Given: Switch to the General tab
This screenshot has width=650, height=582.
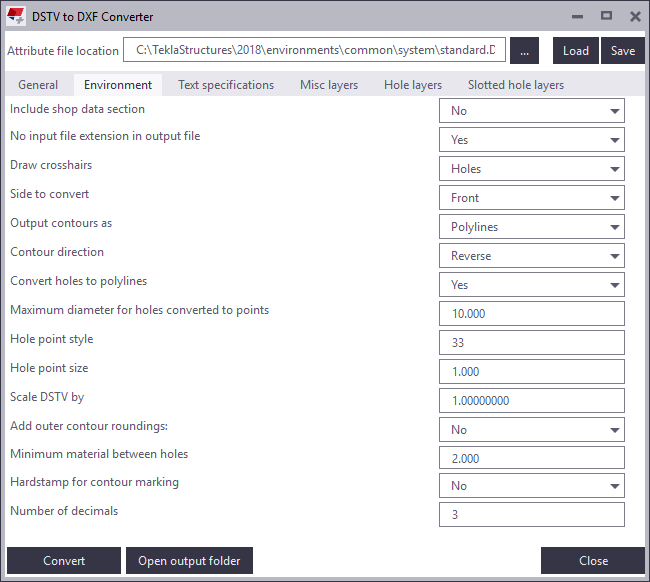Looking at the screenshot, I should point(38,85).
